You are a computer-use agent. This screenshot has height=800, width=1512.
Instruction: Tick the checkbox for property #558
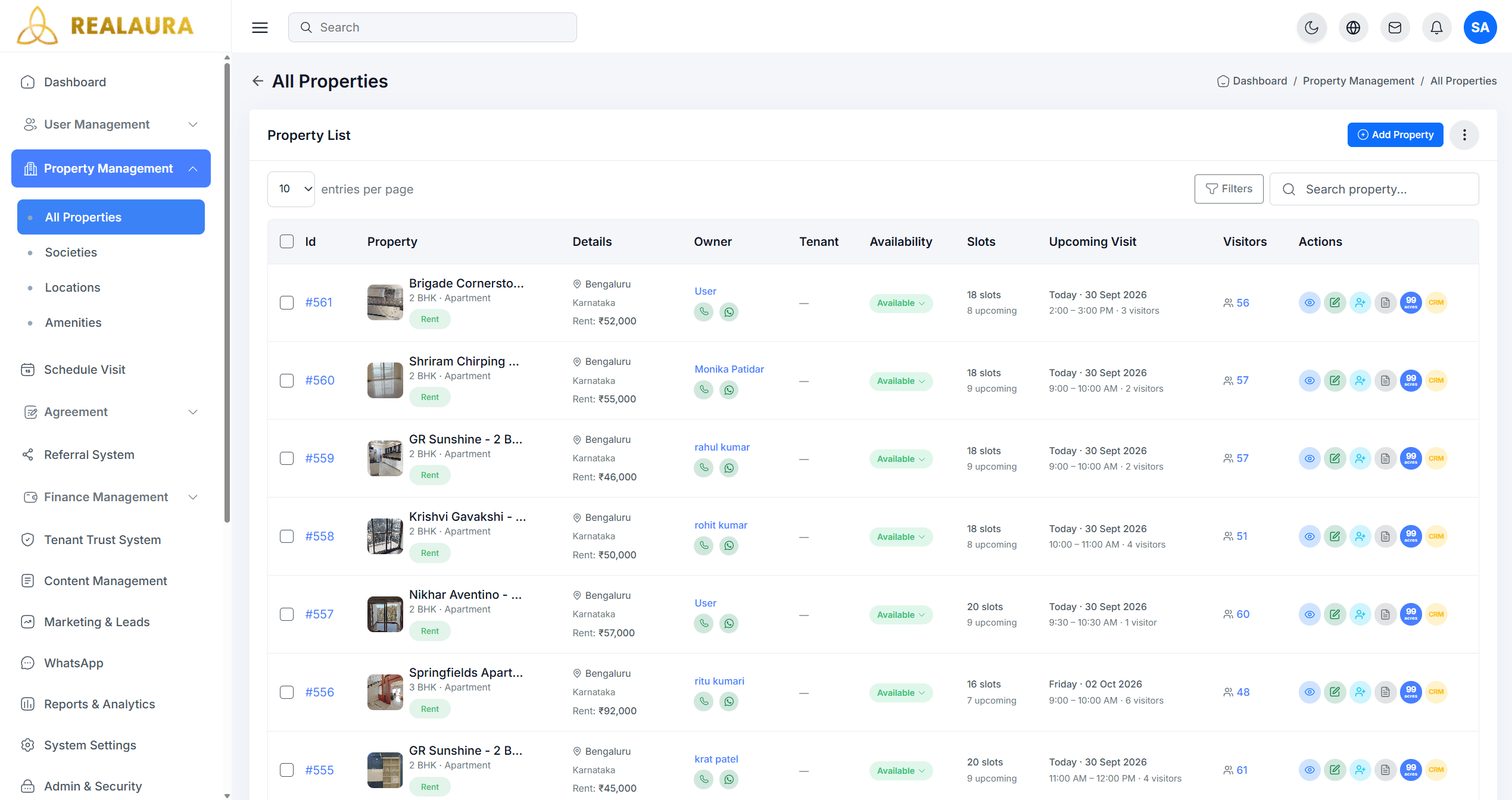coord(286,536)
